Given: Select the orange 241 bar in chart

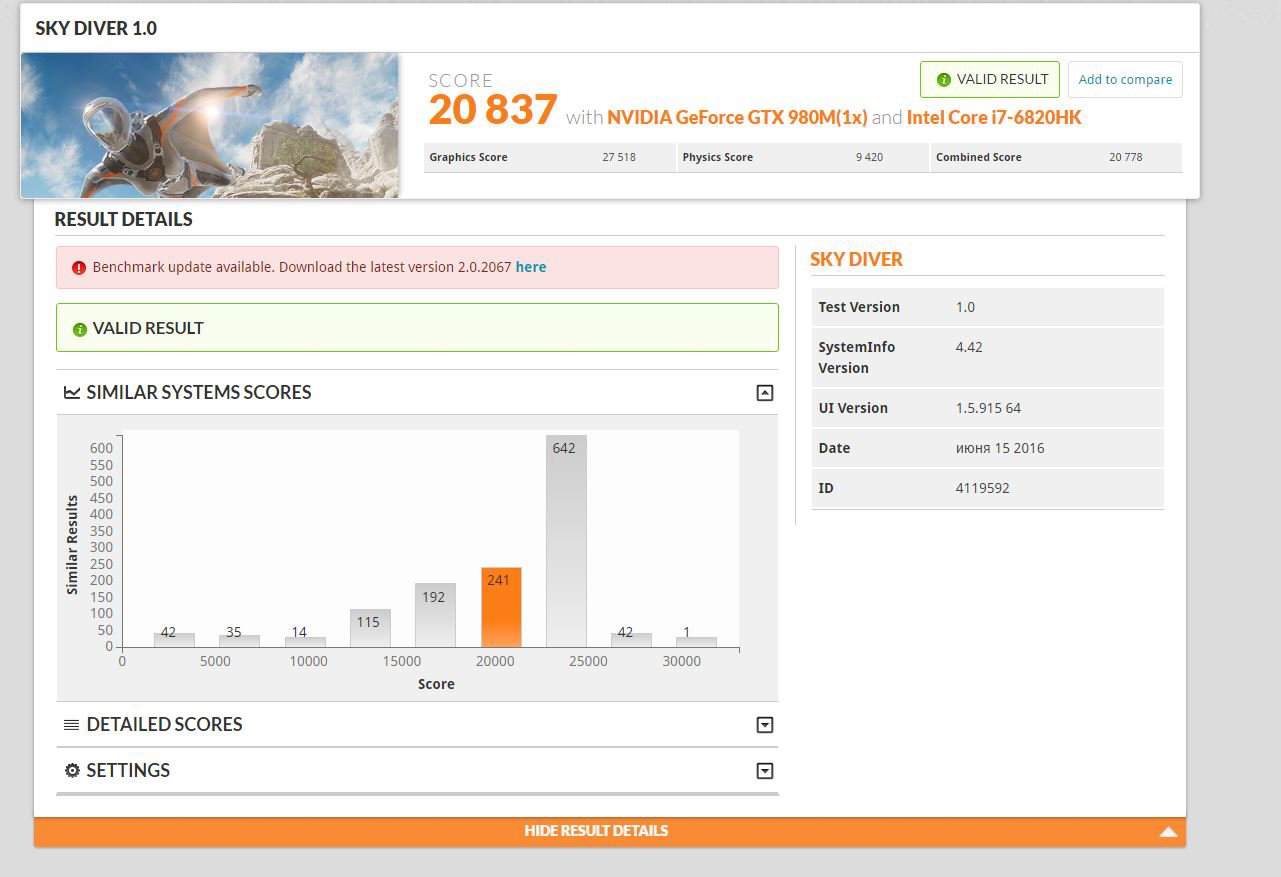Looking at the screenshot, I should (x=501, y=608).
